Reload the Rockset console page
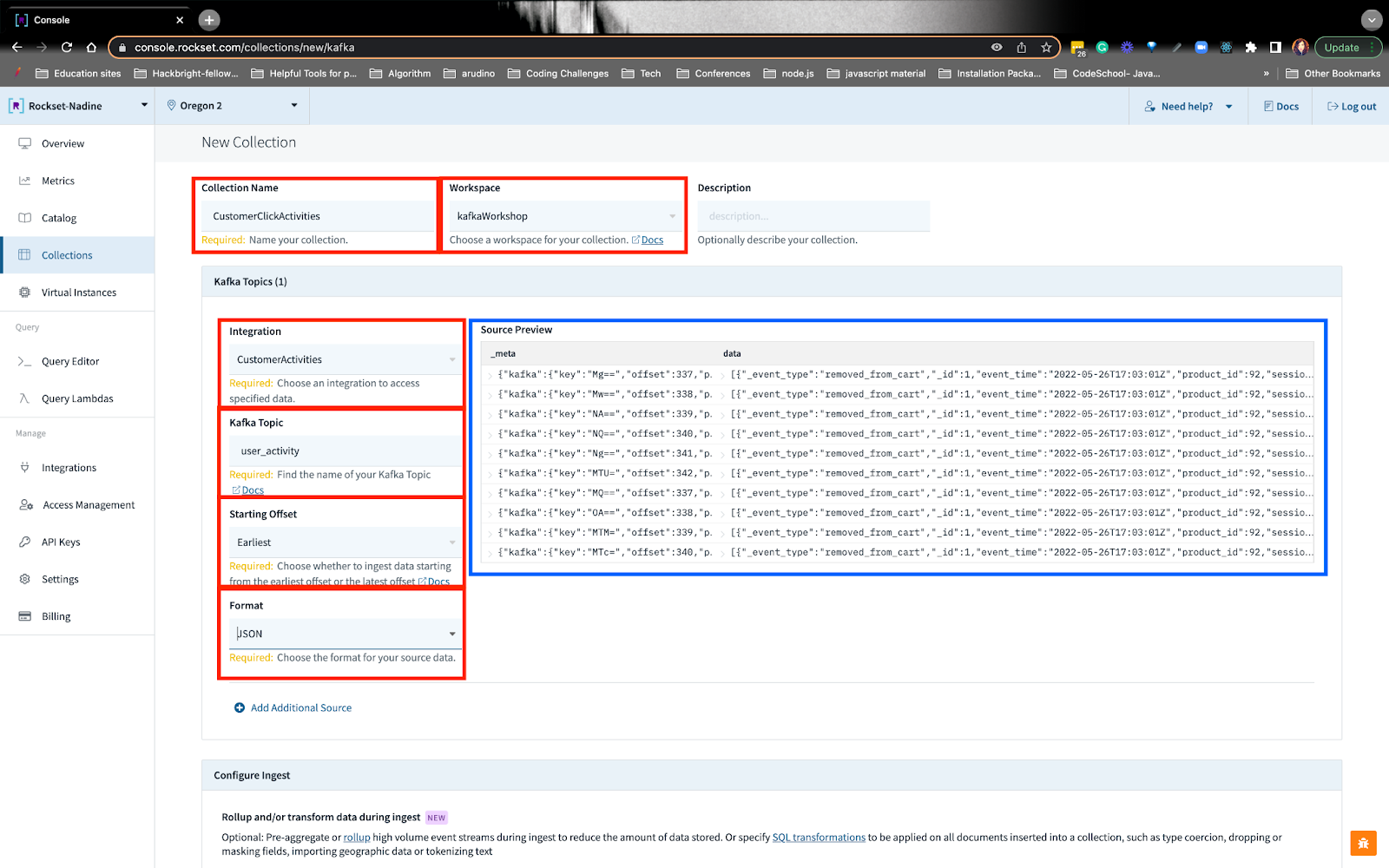1389x868 pixels. click(x=66, y=47)
